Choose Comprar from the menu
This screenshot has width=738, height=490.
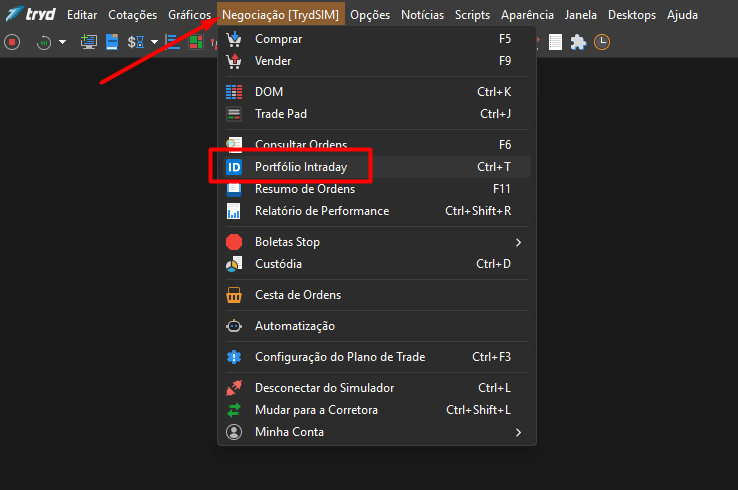pyautogui.click(x=377, y=39)
